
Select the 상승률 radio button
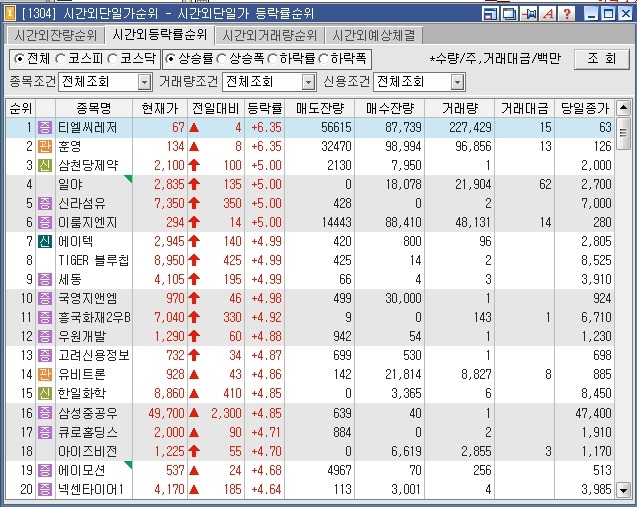point(171,59)
